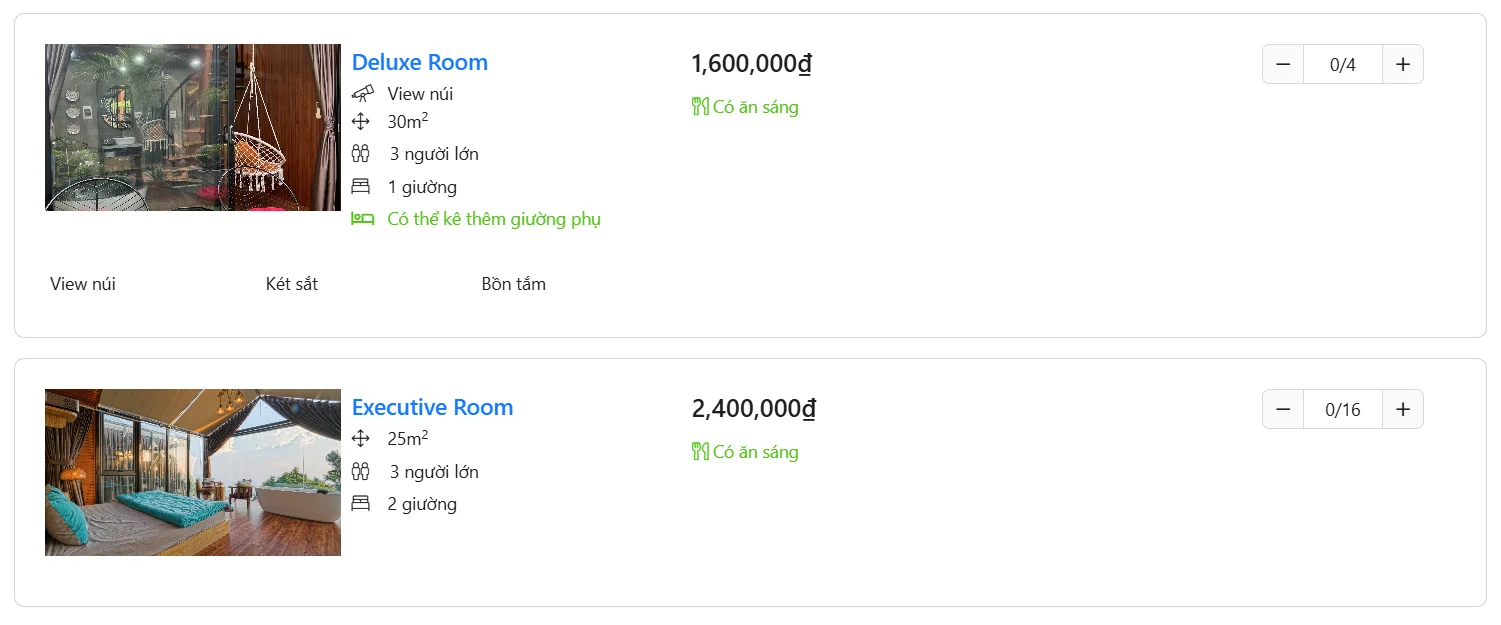Image resolution: width=1501 pixels, height=625 pixels.
Task: Click the area size icon beside 30m²
Action: (361, 122)
